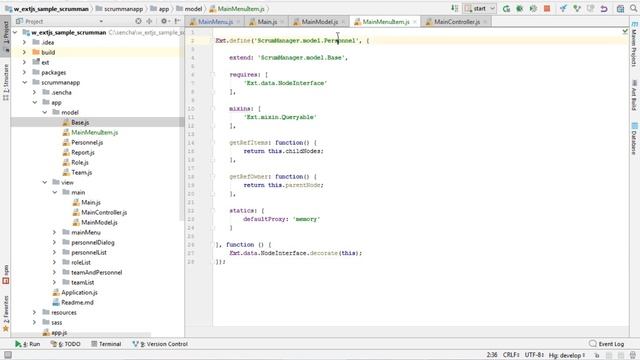Click the Event Log icon

pyautogui.click(x=593, y=344)
